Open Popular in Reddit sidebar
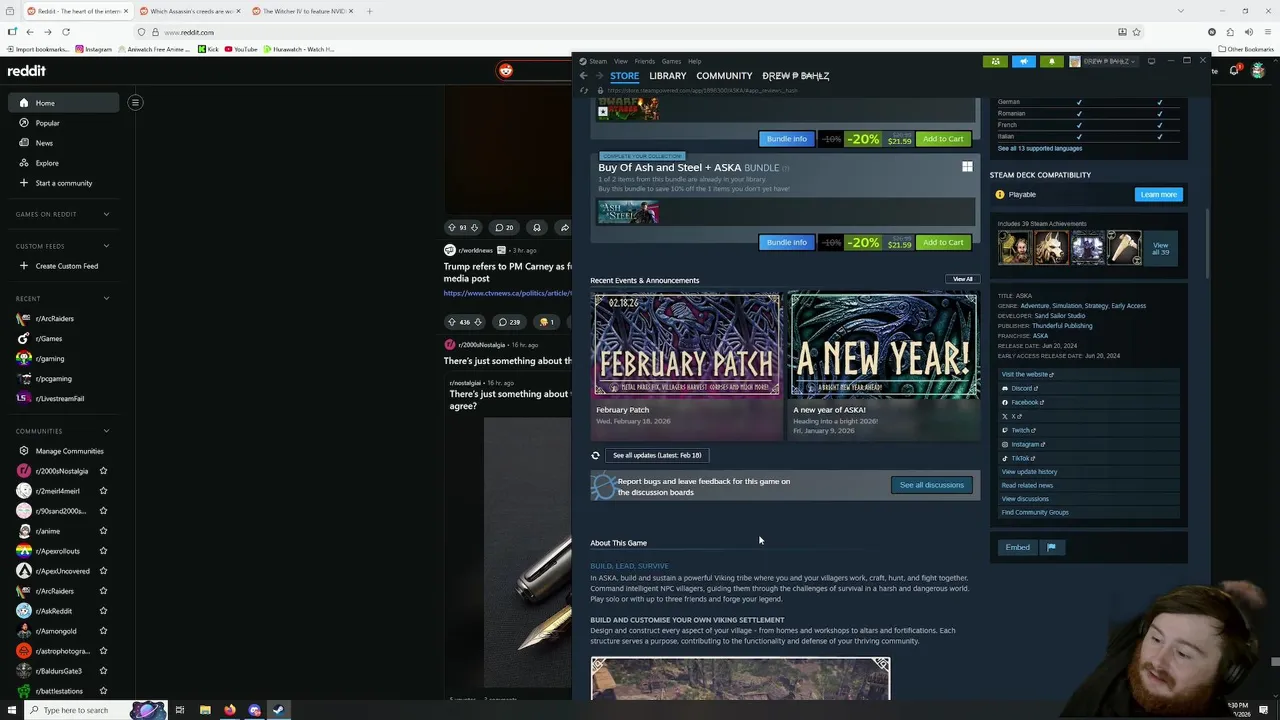The width and height of the screenshot is (1280, 720). click(x=63, y=123)
